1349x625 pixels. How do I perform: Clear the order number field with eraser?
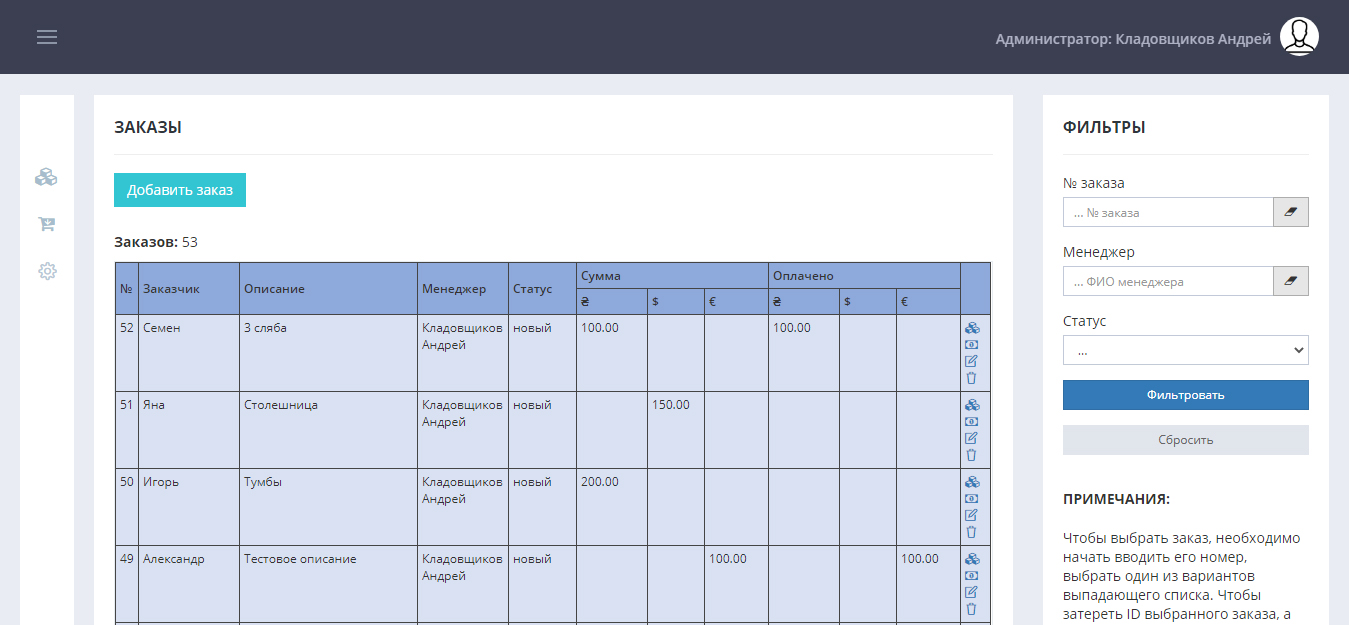tap(1290, 212)
